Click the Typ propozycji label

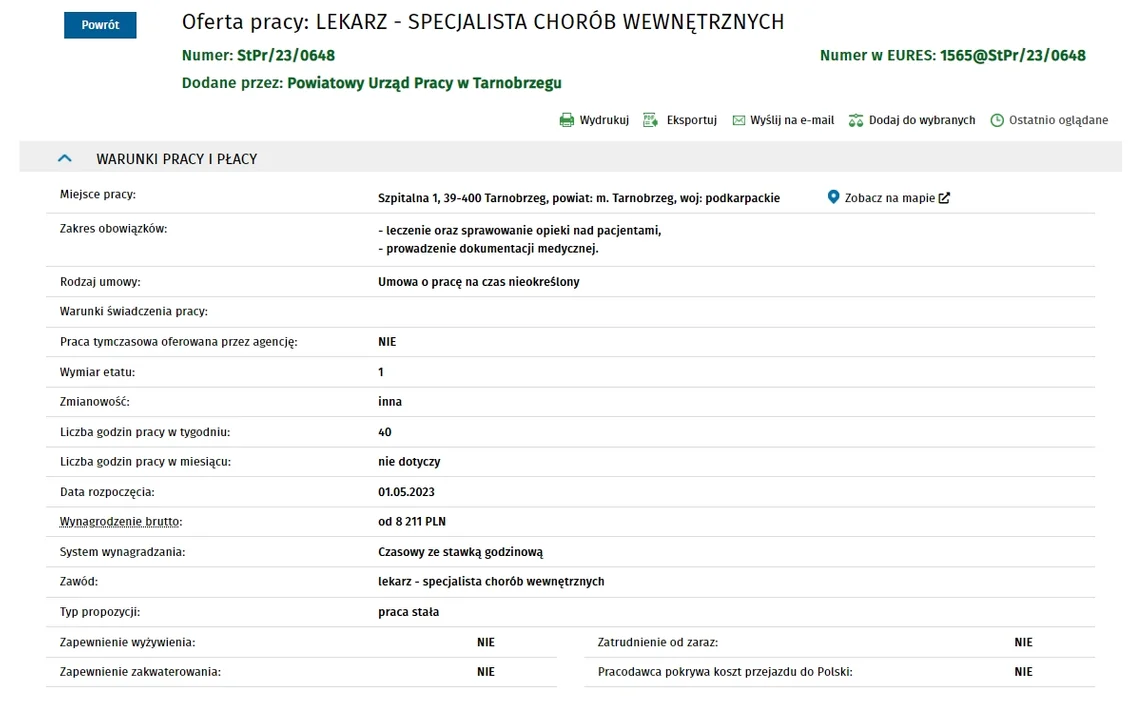pos(100,612)
